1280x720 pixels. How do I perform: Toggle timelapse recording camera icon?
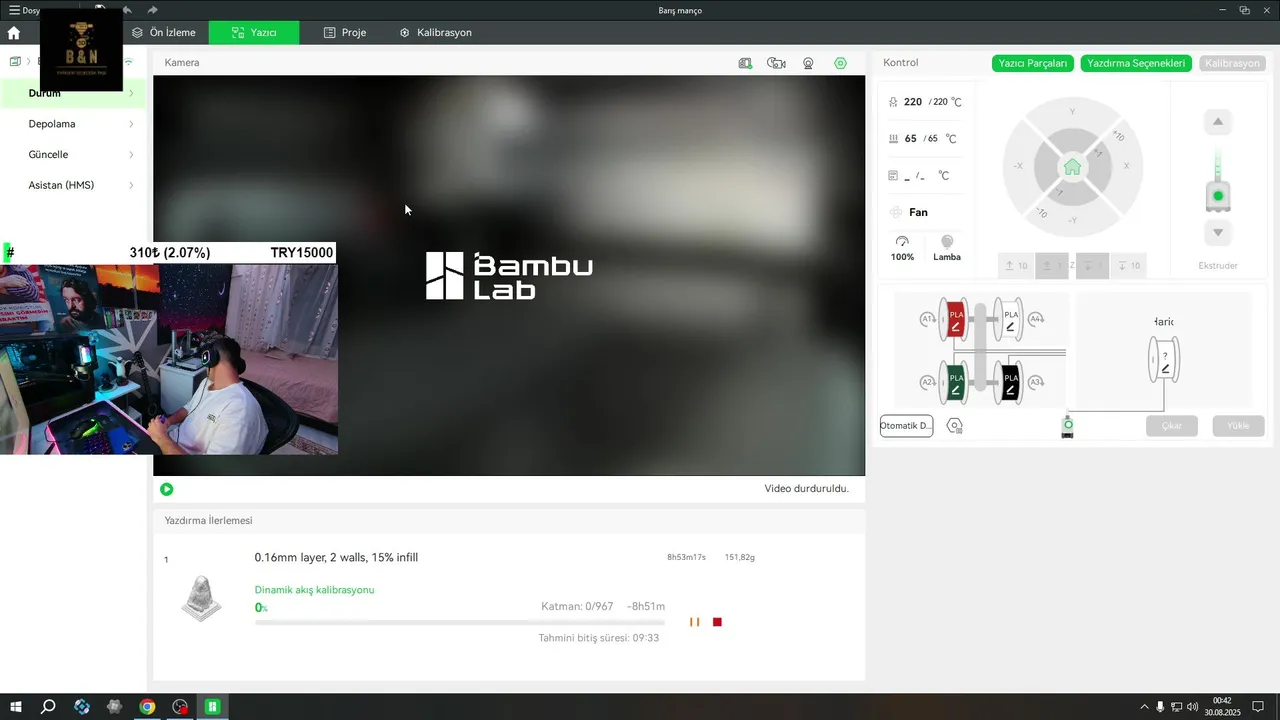(776, 63)
